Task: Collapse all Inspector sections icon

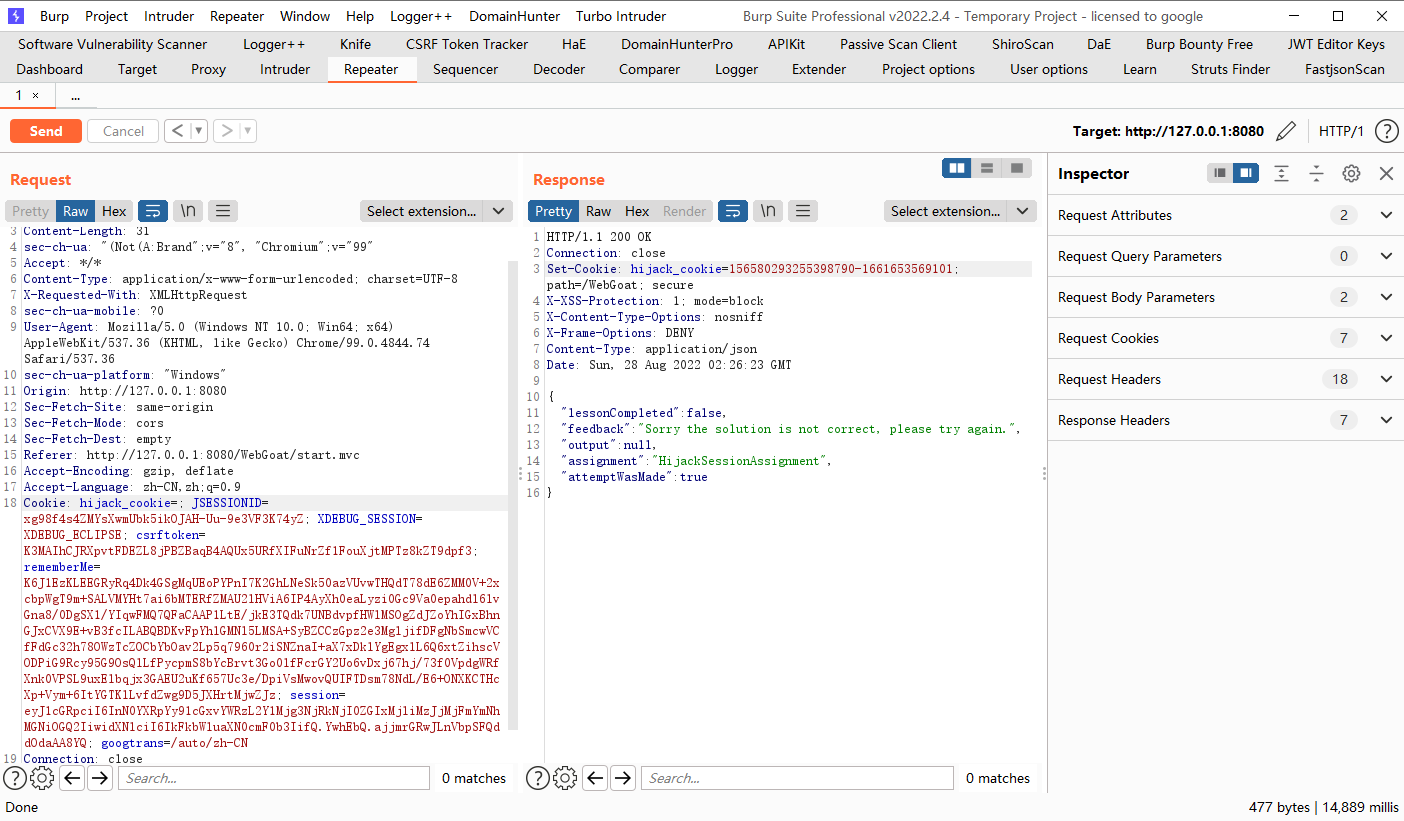Action: click(x=1316, y=173)
